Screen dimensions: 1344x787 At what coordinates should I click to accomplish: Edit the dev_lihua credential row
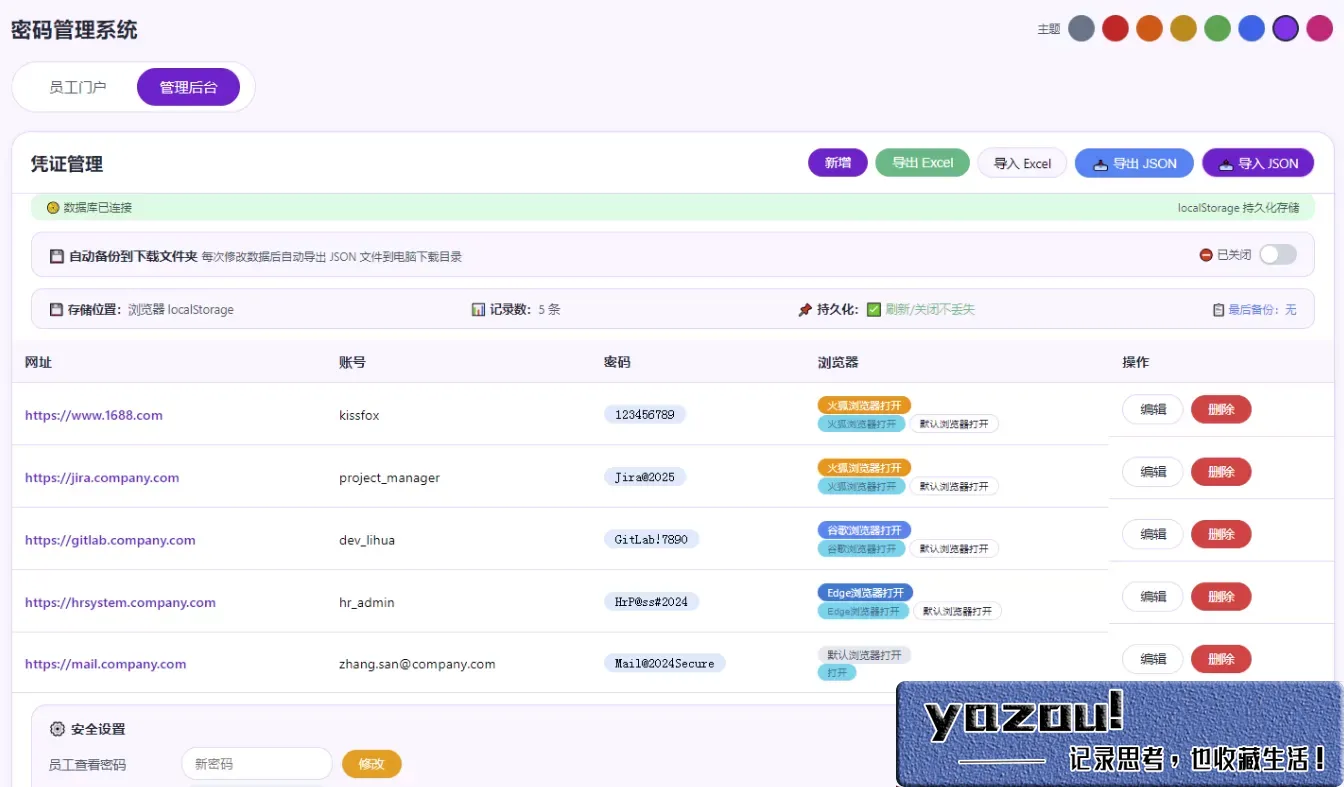tap(1153, 534)
